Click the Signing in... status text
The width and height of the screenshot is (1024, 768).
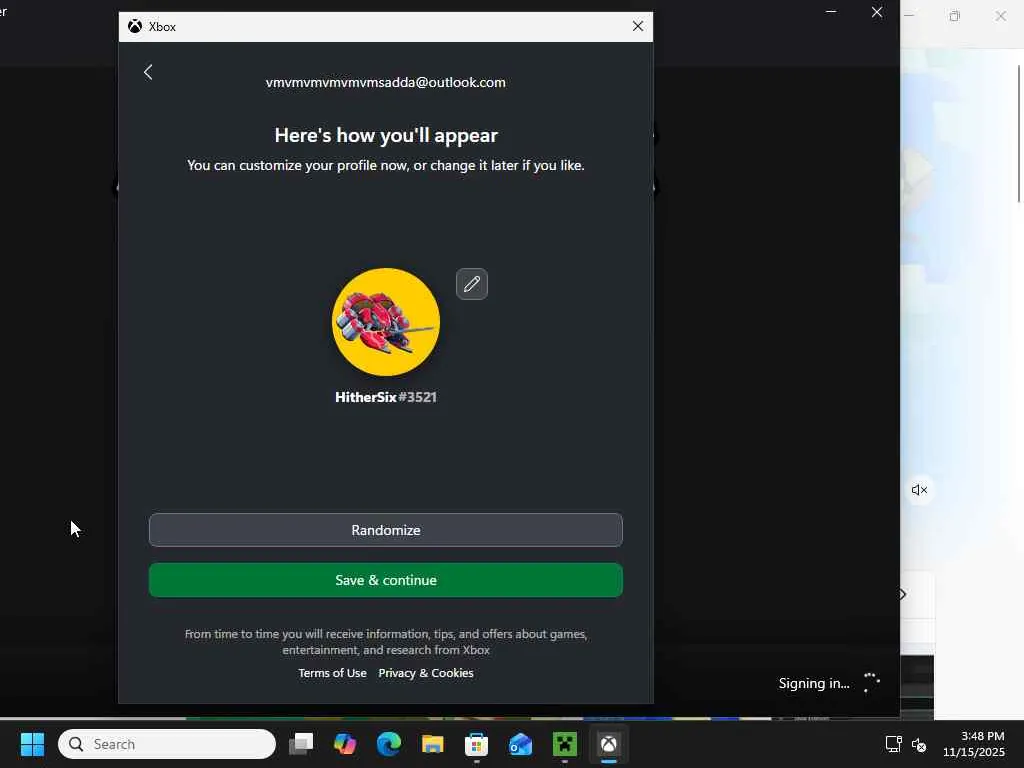pos(814,683)
